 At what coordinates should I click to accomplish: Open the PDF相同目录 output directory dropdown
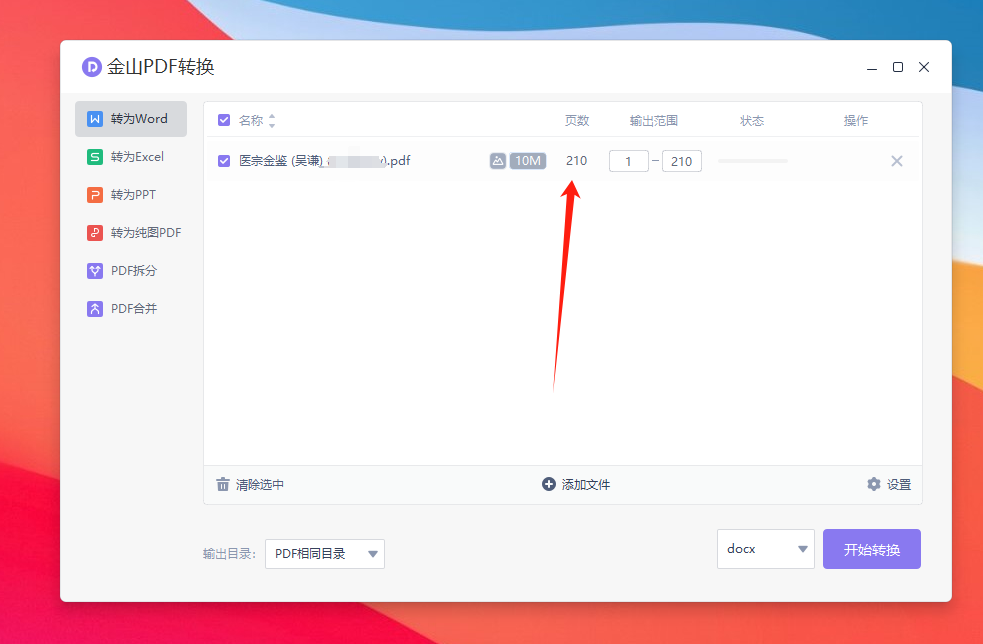pyautogui.click(x=325, y=554)
